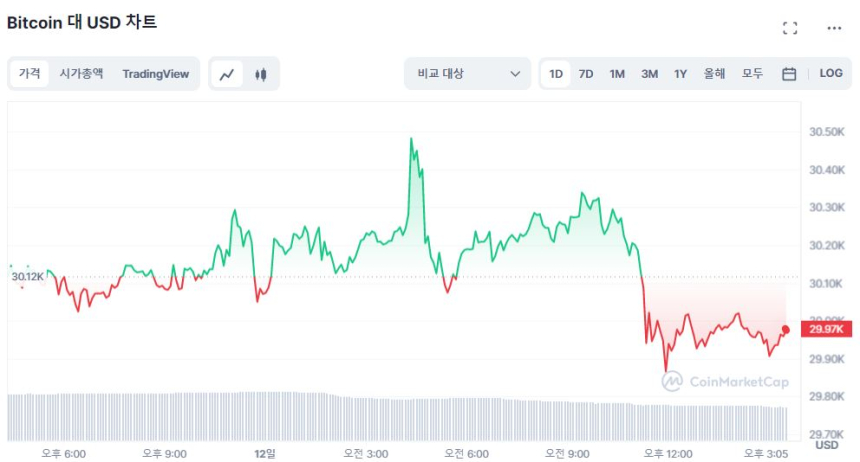Select the 가격 tab

pos(30,74)
